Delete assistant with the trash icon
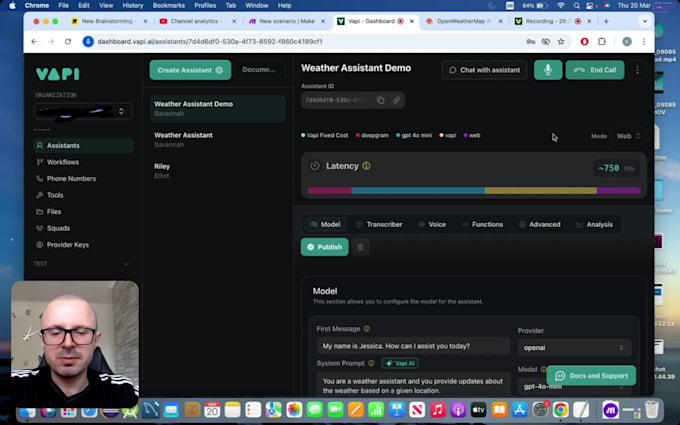 [x=360, y=247]
